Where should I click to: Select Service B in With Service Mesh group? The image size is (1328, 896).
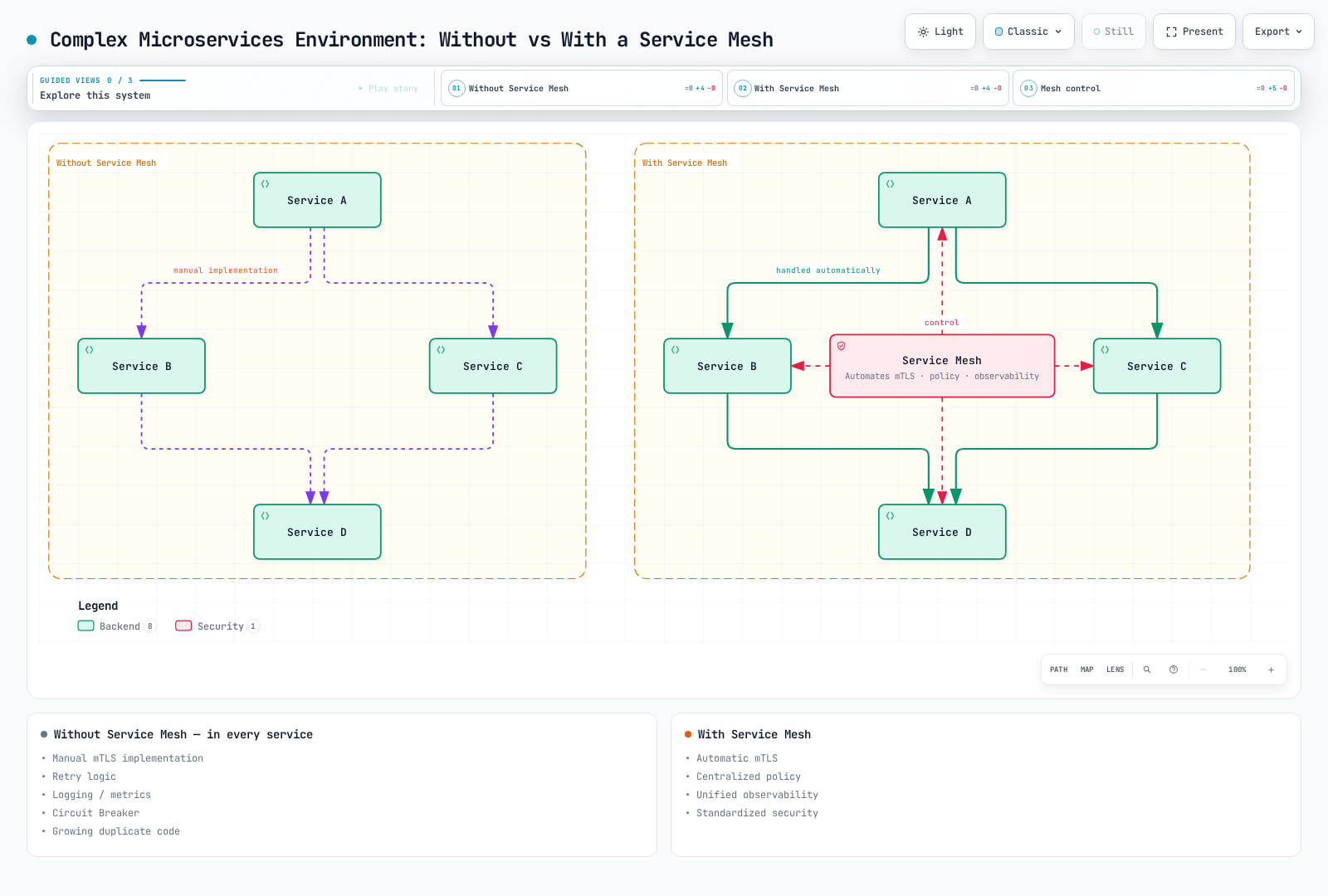[727, 366]
